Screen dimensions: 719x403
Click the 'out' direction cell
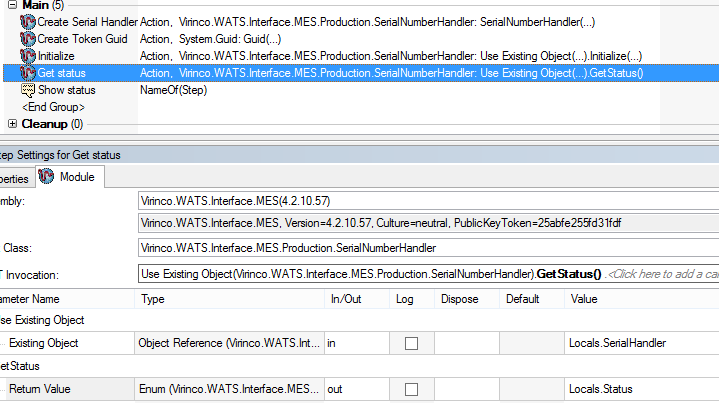(357, 389)
